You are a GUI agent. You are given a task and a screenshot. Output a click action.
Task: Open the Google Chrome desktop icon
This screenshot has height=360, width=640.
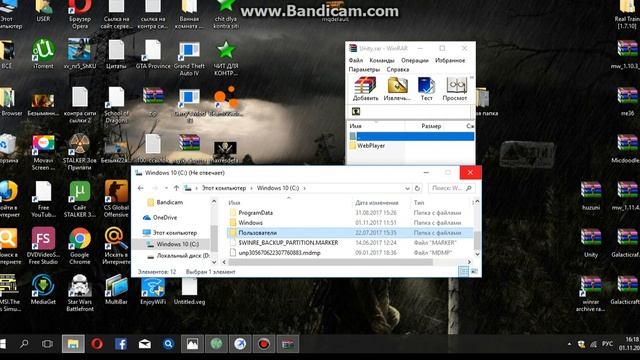point(80,246)
